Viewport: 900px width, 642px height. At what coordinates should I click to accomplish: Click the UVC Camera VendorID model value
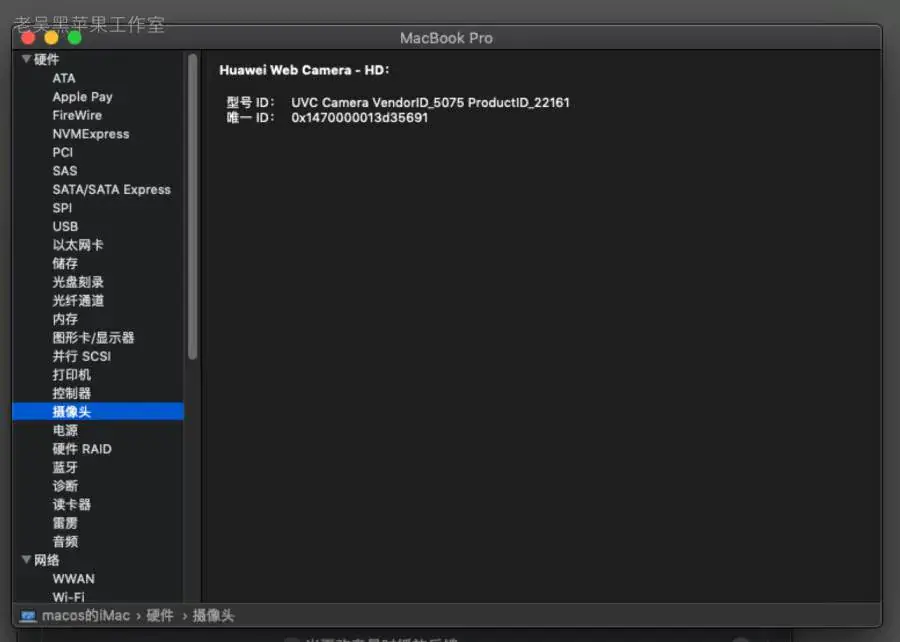[x=430, y=102]
